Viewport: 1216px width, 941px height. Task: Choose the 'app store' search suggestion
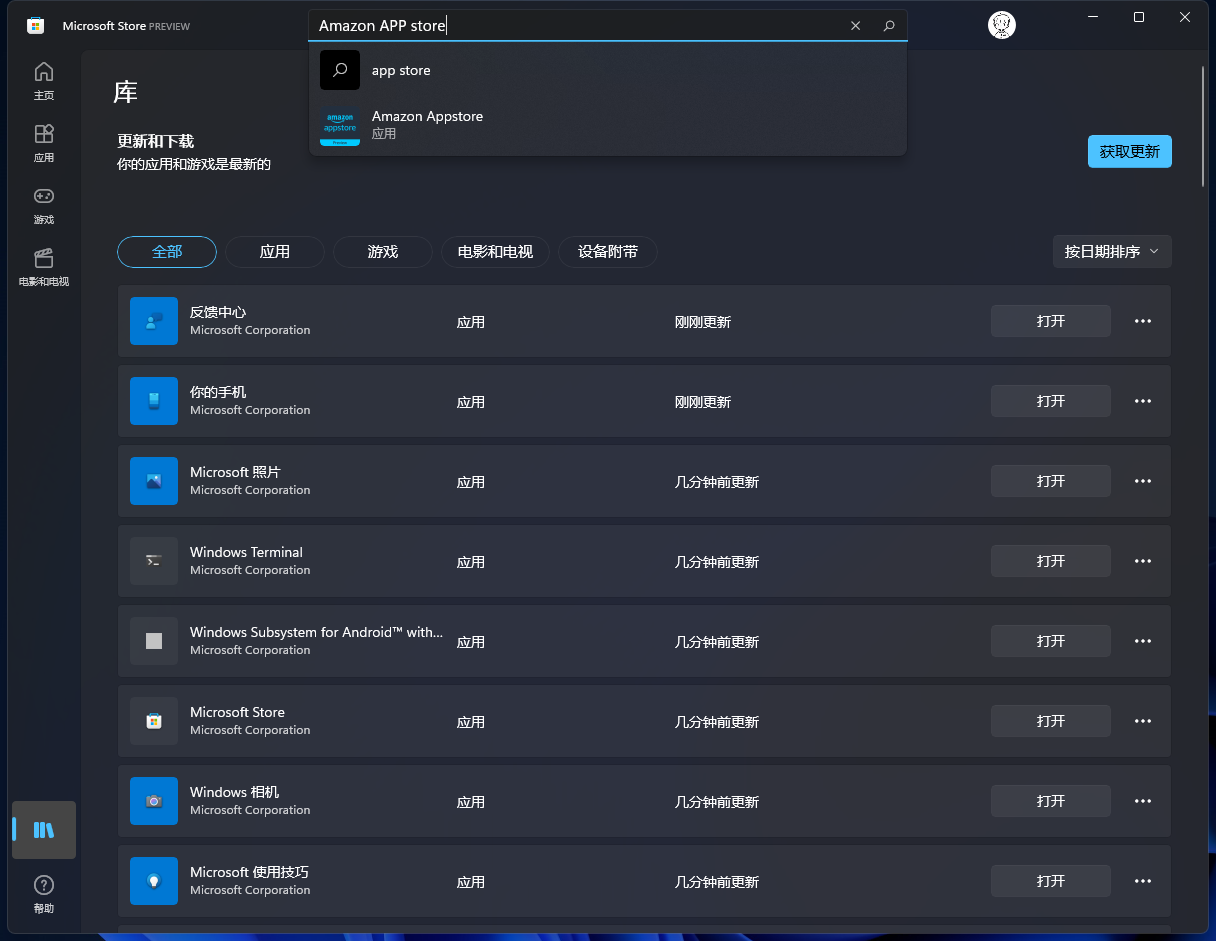pos(608,70)
